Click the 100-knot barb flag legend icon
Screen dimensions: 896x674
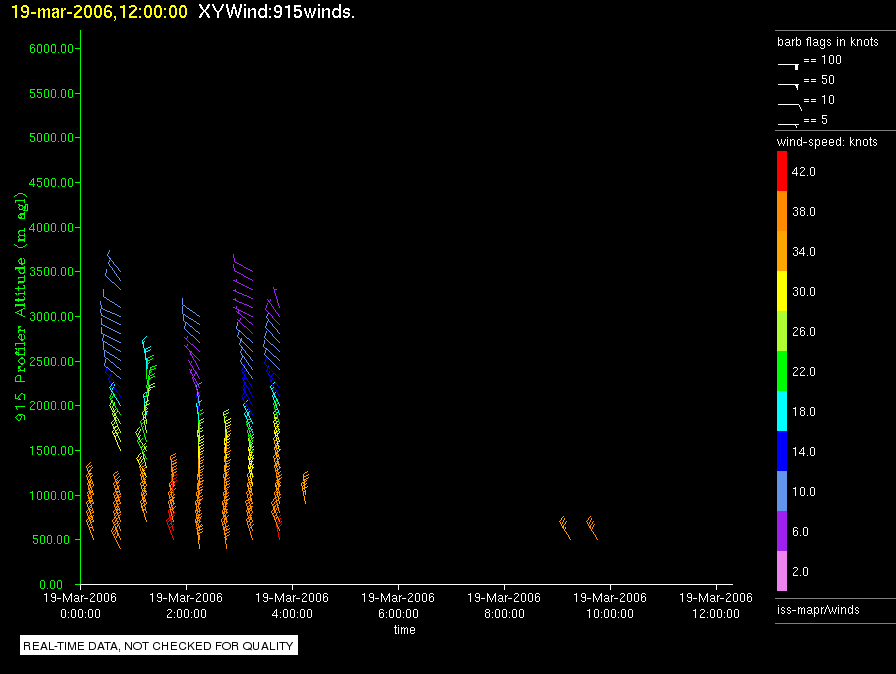tap(789, 64)
